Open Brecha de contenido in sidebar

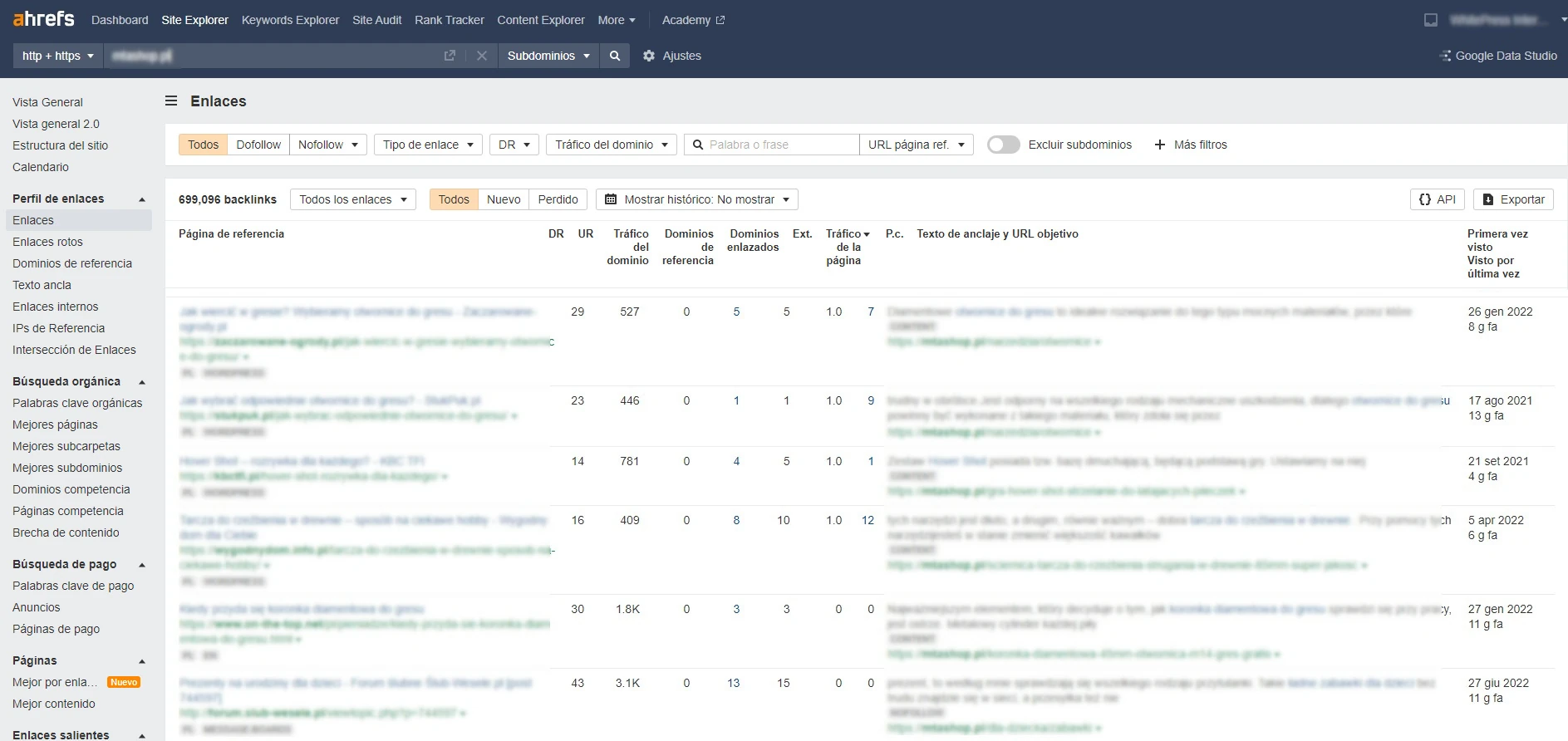[66, 532]
